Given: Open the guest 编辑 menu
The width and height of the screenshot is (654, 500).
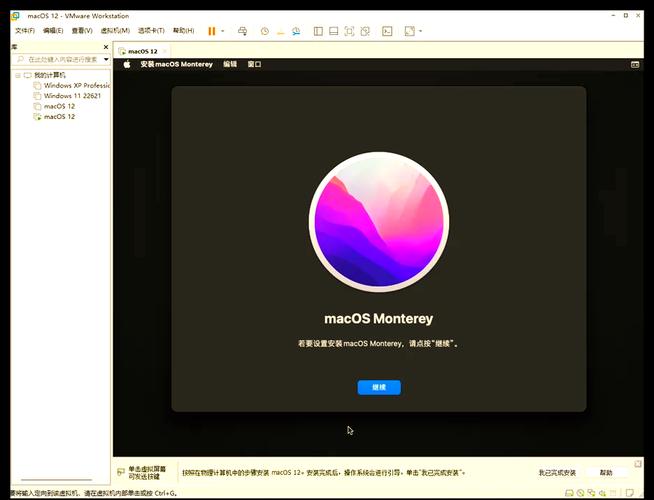Looking at the screenshot, I should pyautogui.click(x=230, y=64).
